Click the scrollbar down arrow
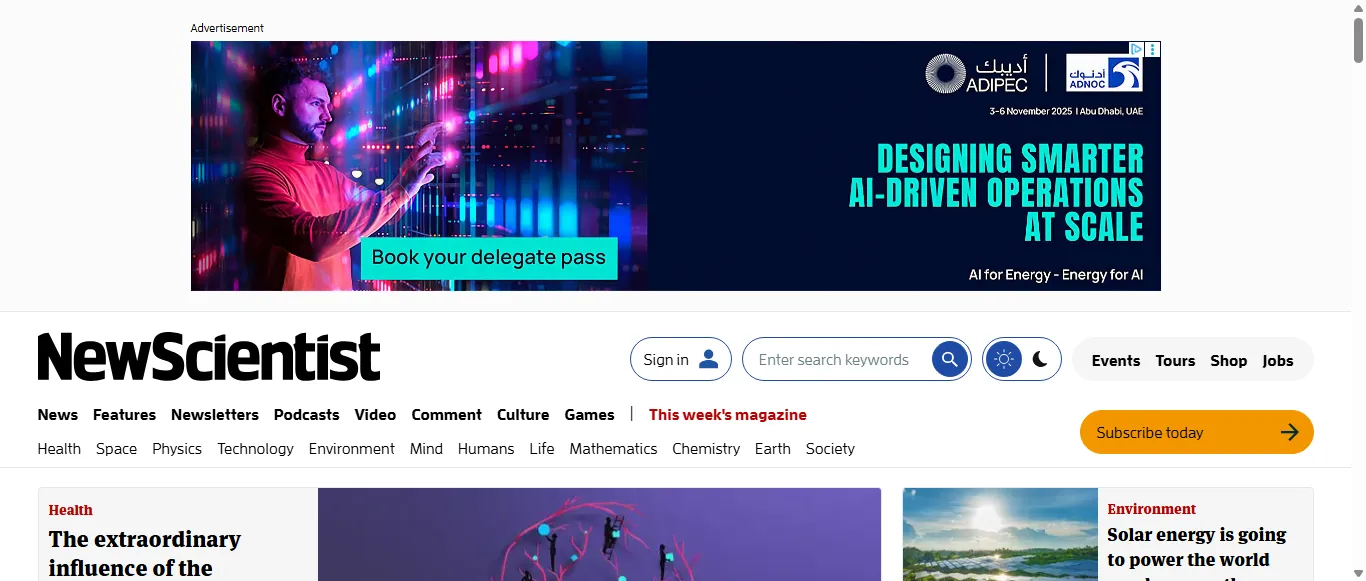 (1357, 573)
